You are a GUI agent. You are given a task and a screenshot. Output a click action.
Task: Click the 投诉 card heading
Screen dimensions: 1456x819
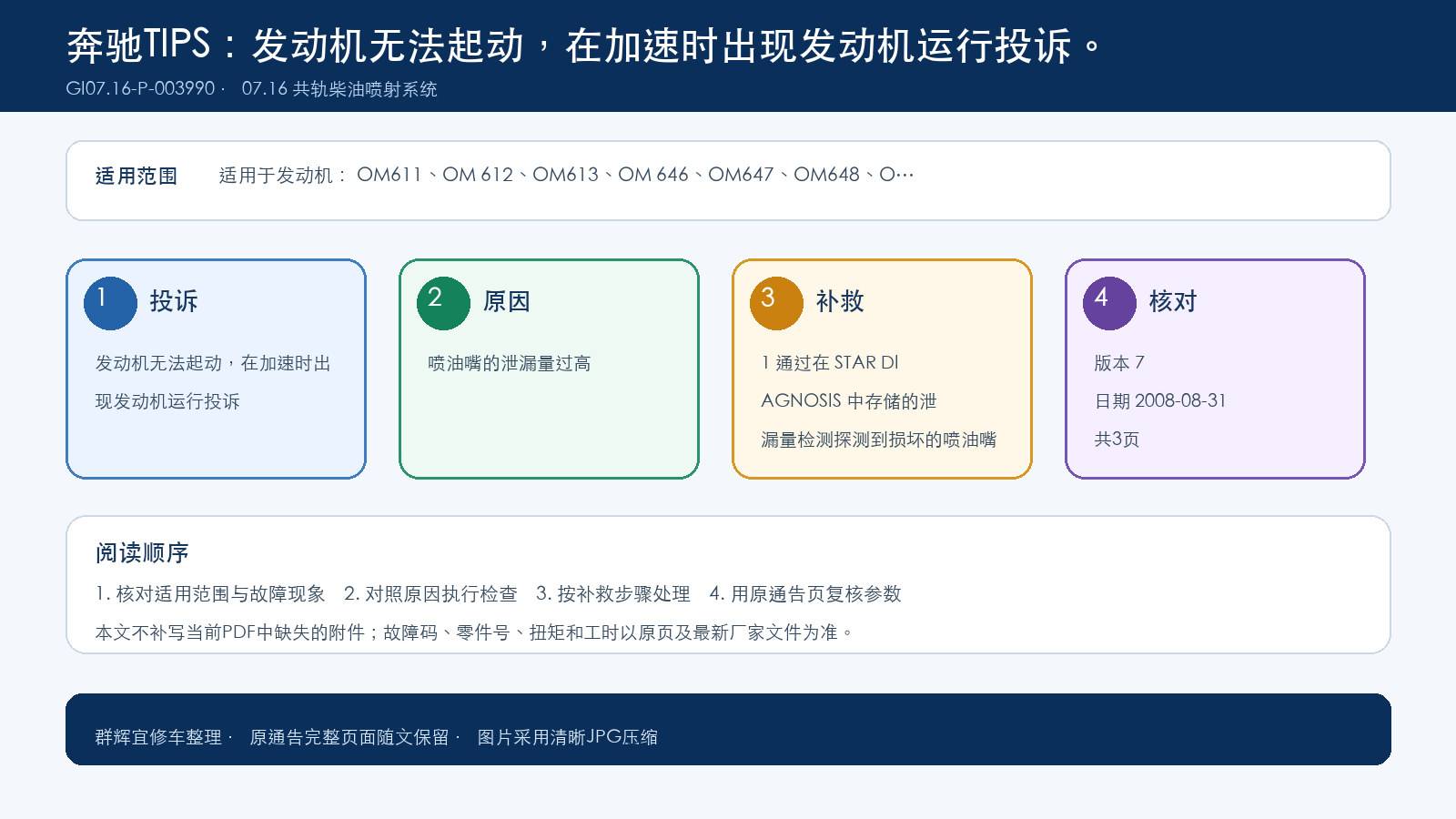(x=174, y=301)
